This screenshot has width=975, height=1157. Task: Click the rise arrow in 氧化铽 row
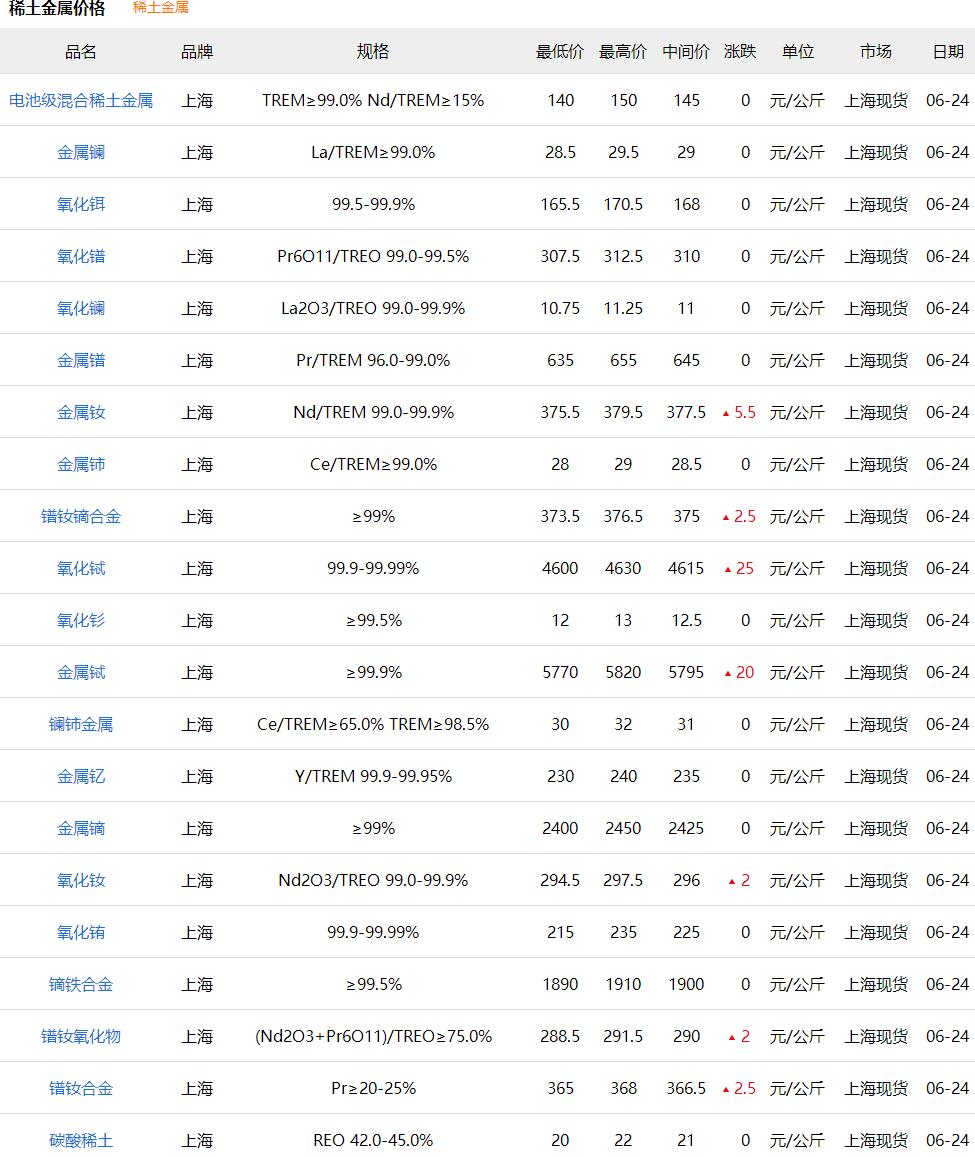(x=728, y=569)
